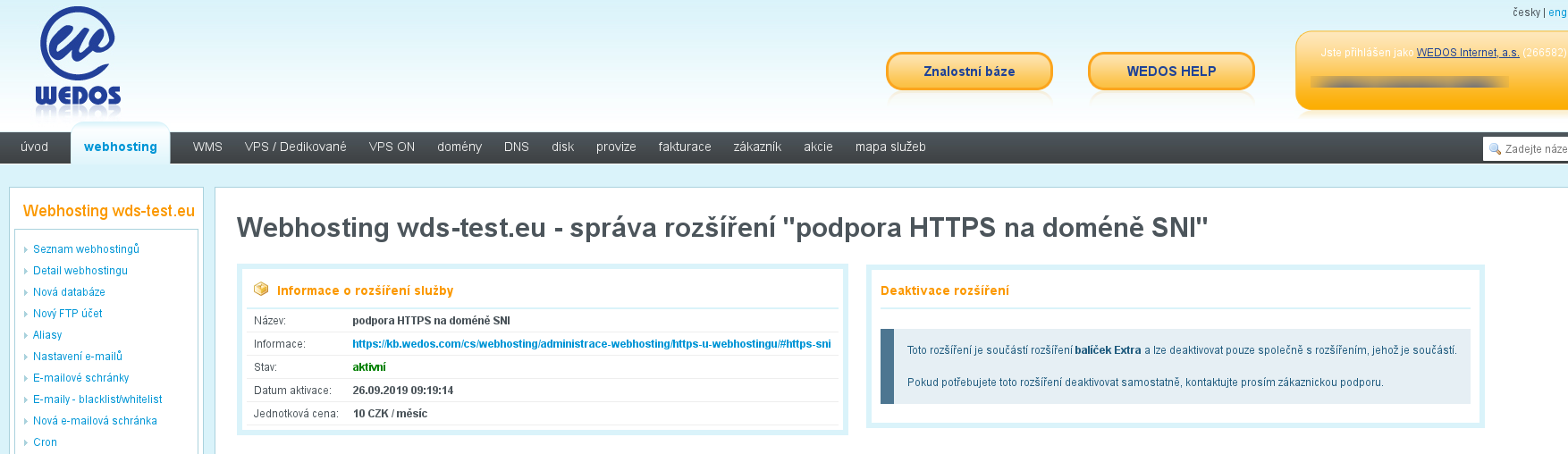Viewport: 1568px width, 454px height.
Task: Switch language to česky
Action: point(1526,13)
